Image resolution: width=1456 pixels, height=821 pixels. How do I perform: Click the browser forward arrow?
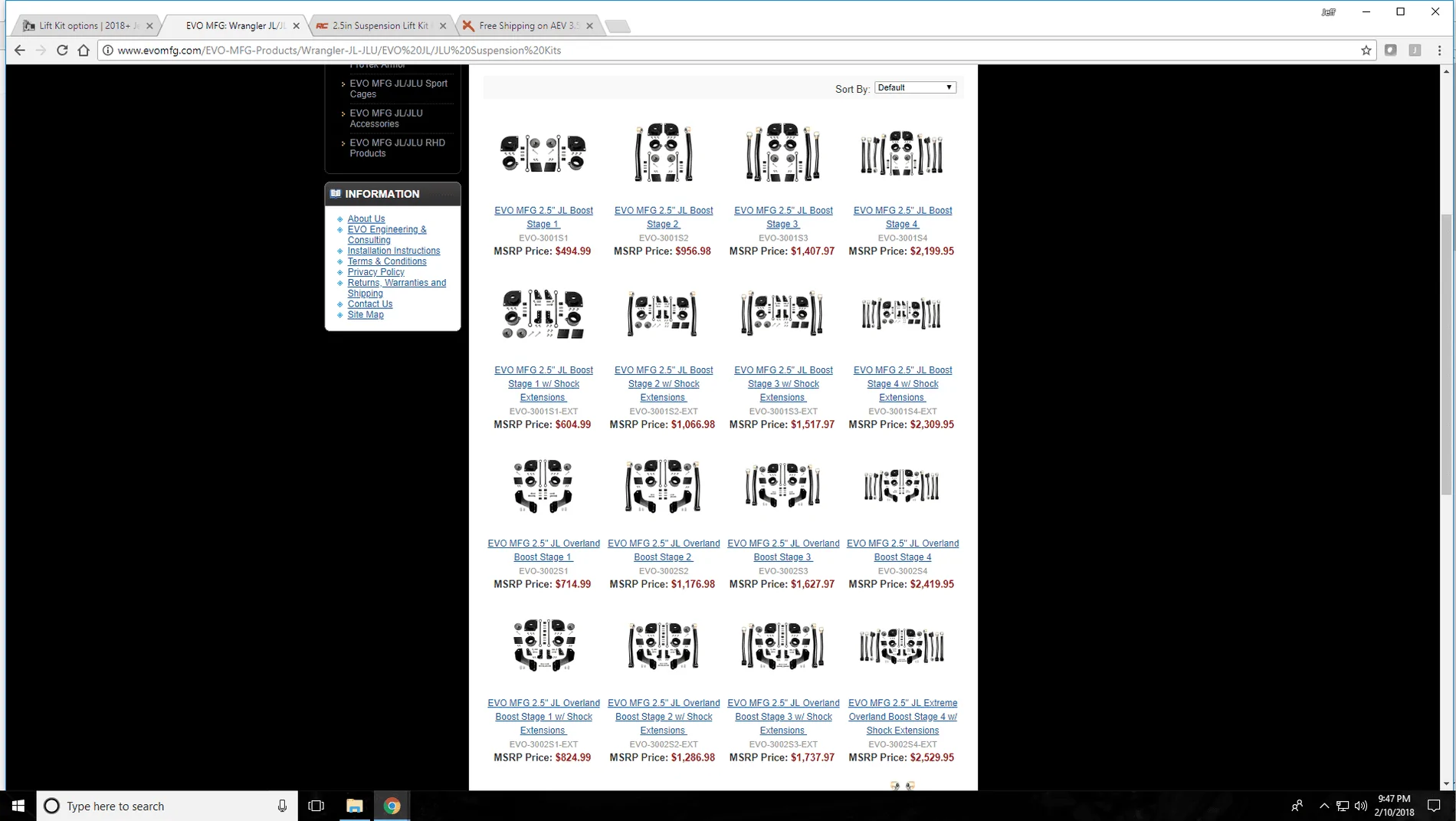(x=41, y=50)
